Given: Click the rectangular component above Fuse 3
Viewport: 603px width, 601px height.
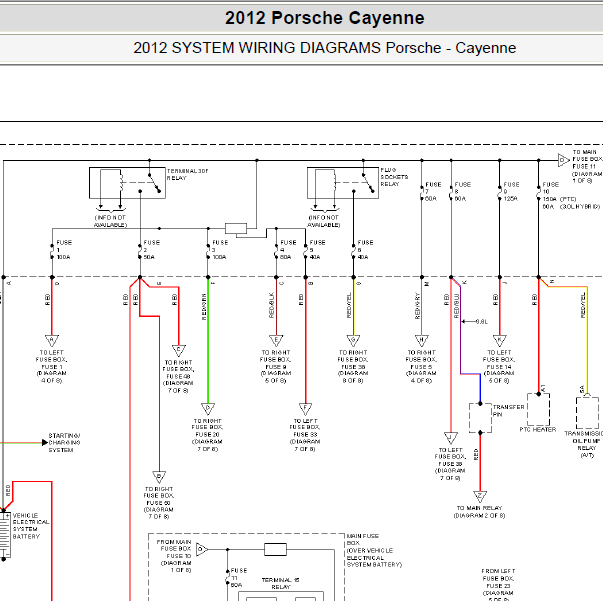Looking at the screenshot, I should point(236,228).
